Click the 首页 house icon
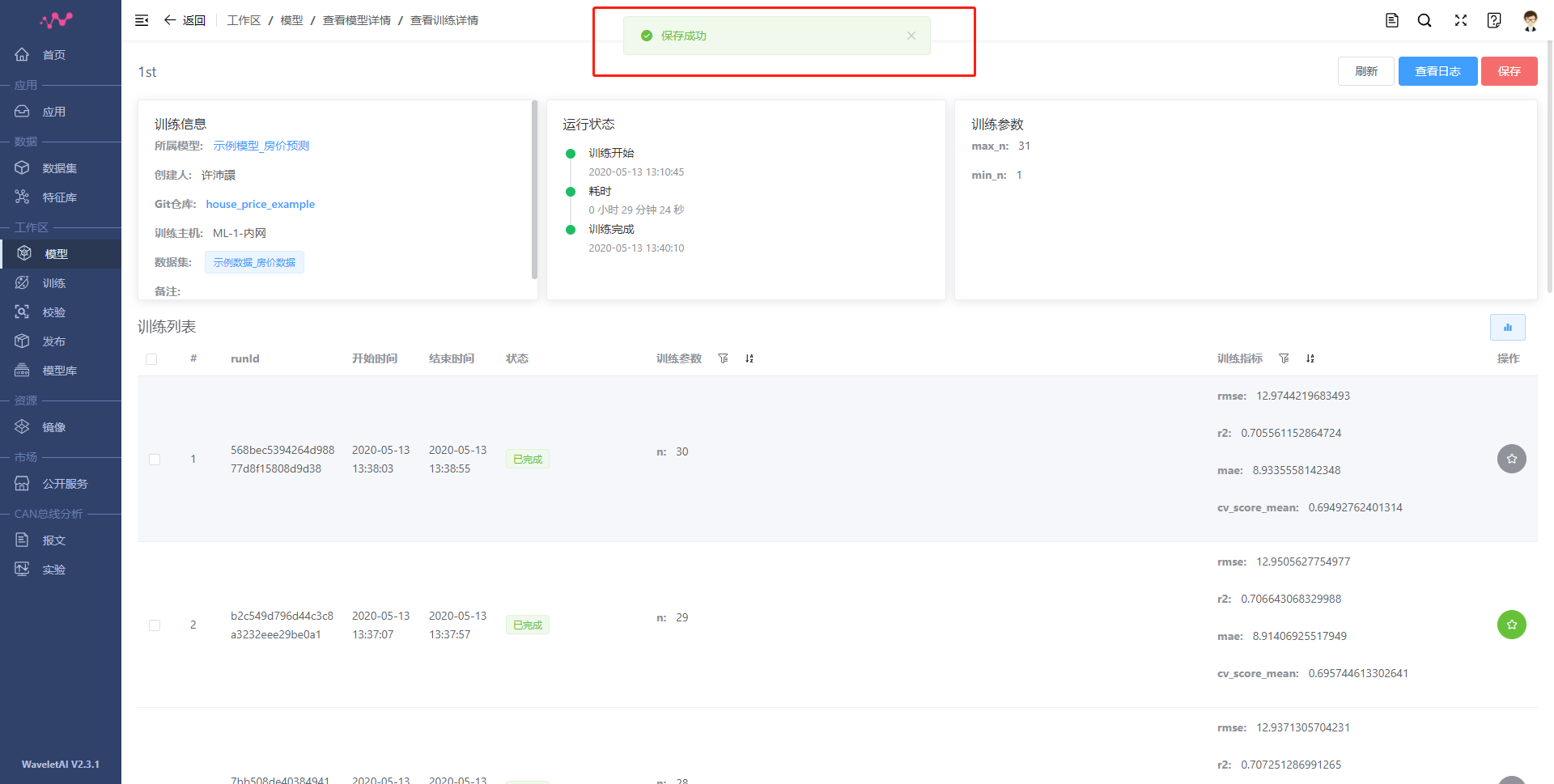Viewport: 1554px width, 784px height. [x=22, y=54]
